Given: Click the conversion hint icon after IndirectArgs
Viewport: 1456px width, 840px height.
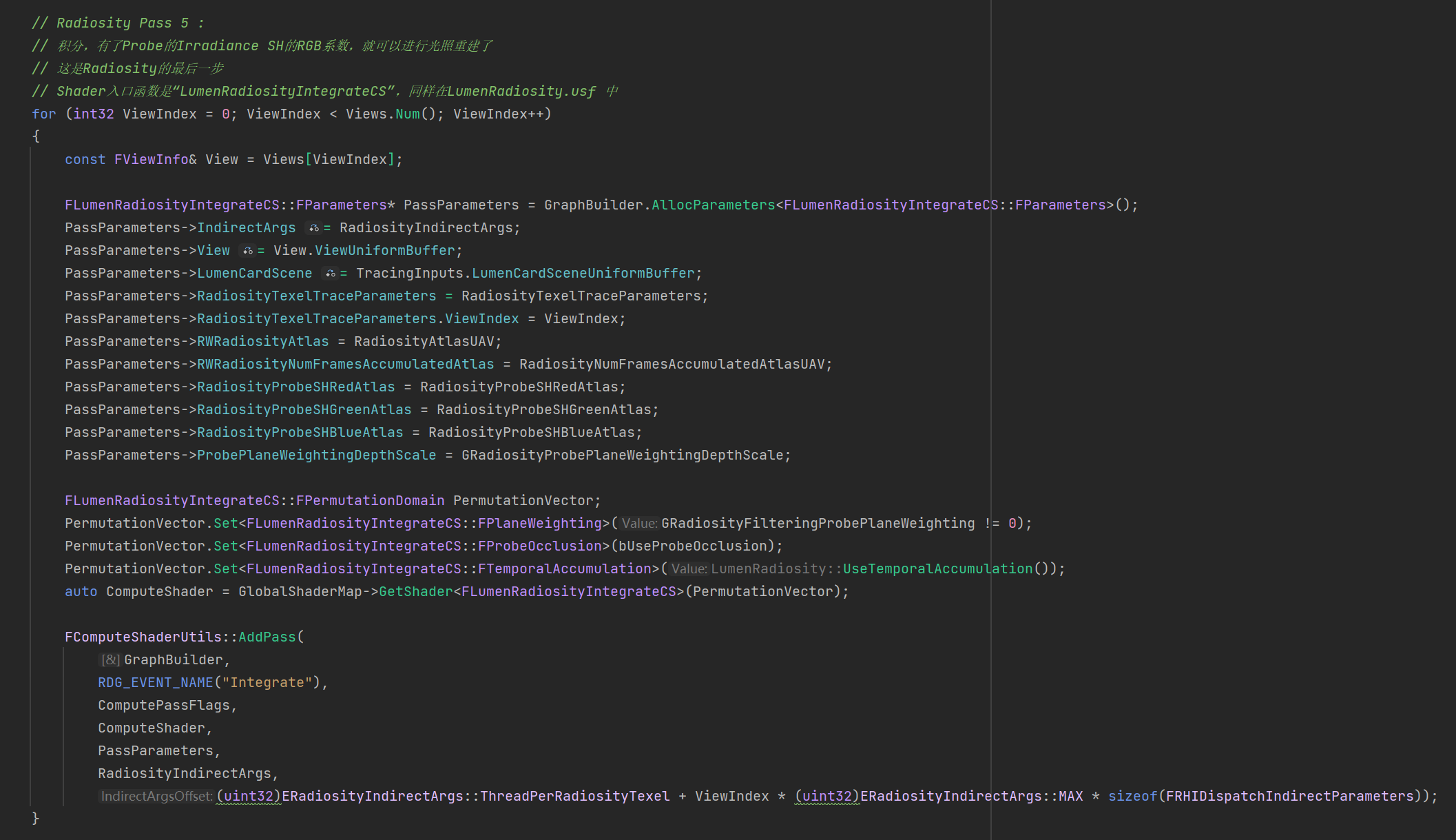Looking at the screenshot, I should pyautogui.click(x=313, y=228).
